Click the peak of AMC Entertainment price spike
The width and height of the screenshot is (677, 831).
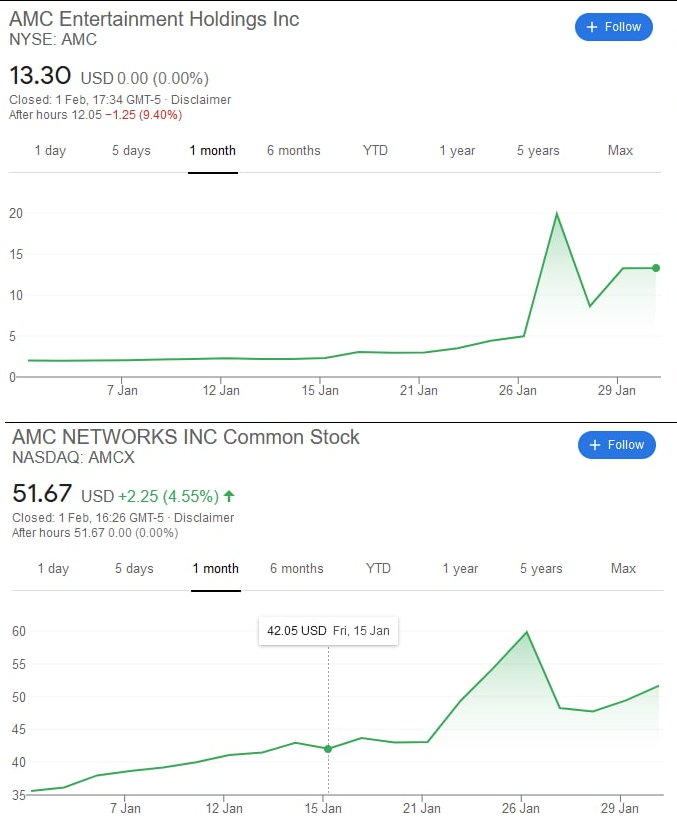556,213
